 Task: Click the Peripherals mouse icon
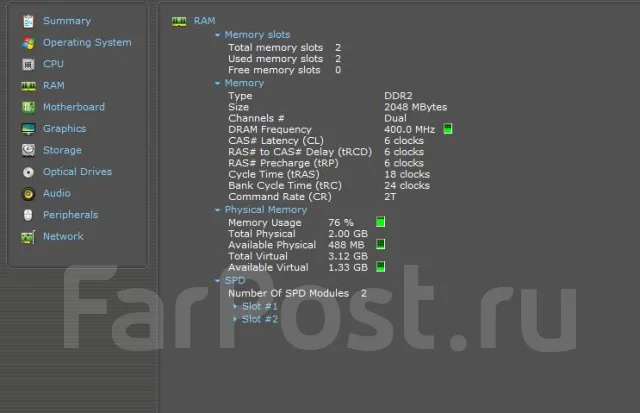(28, 215)
